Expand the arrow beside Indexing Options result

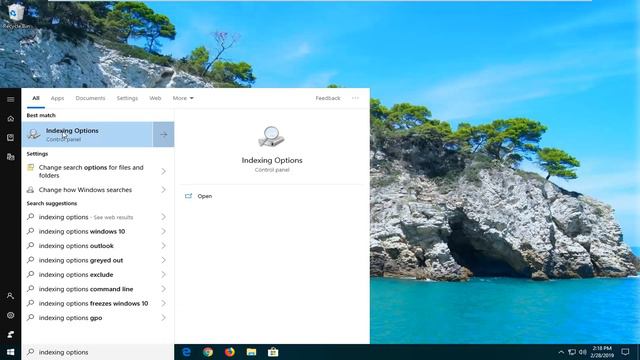[x=164, y=134]
